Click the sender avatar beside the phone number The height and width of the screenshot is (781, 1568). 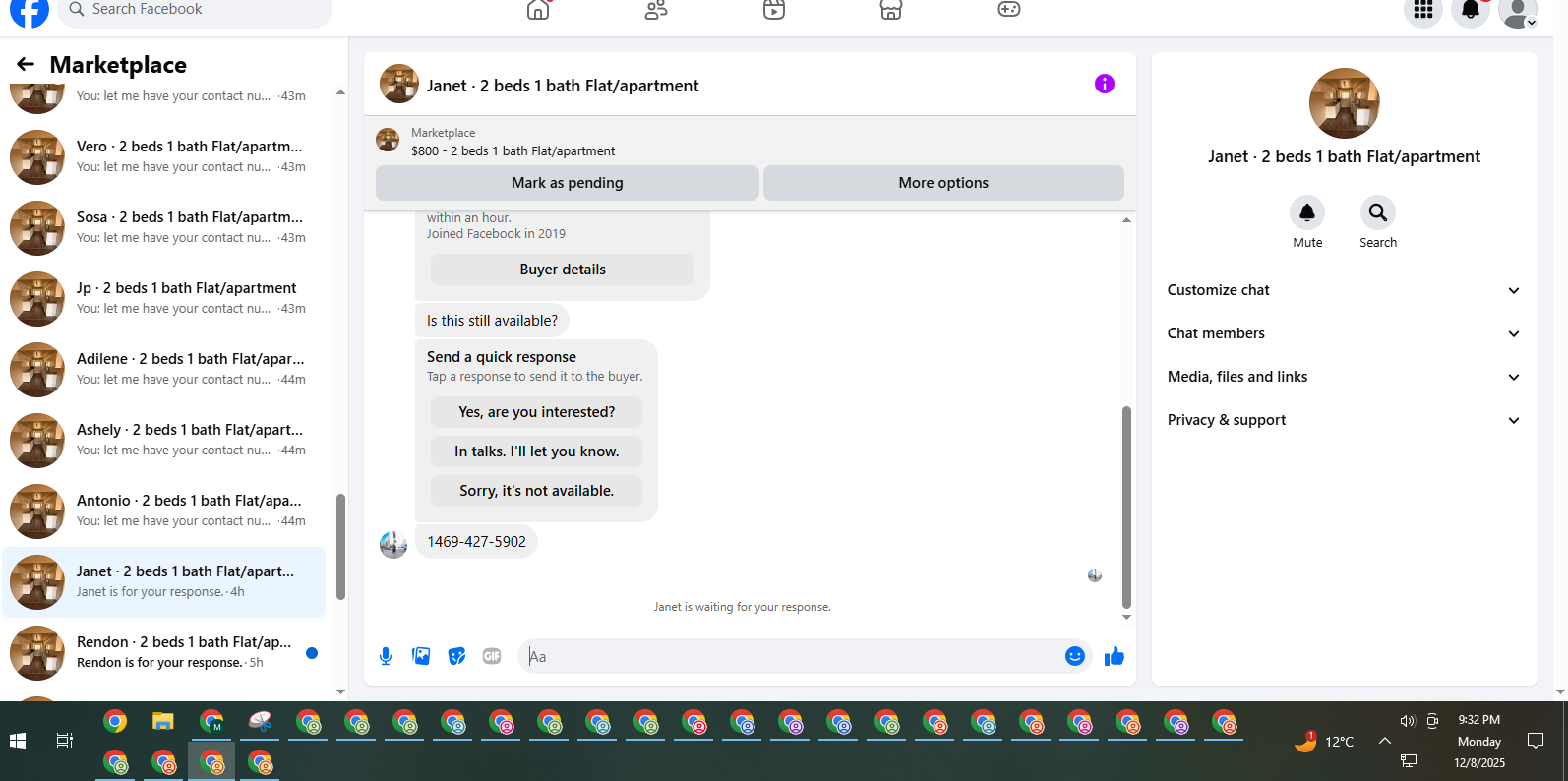tap(393, 544)
